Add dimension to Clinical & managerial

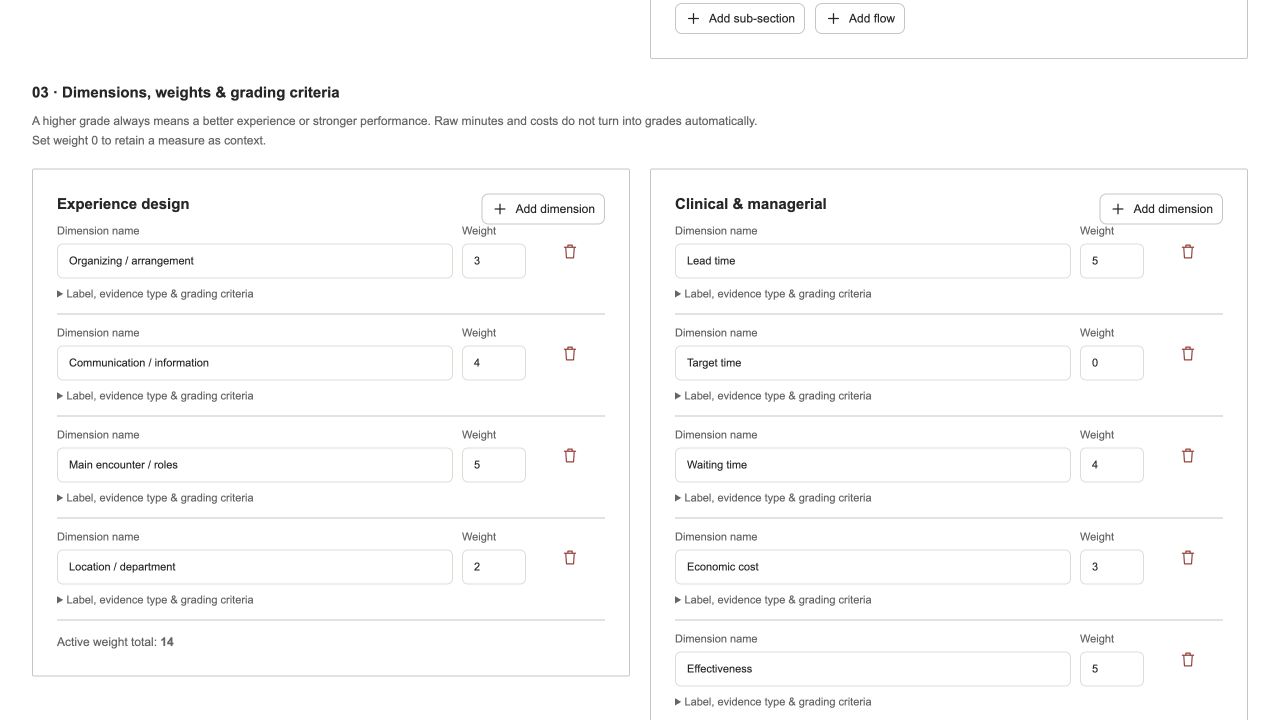[1161, 209]
